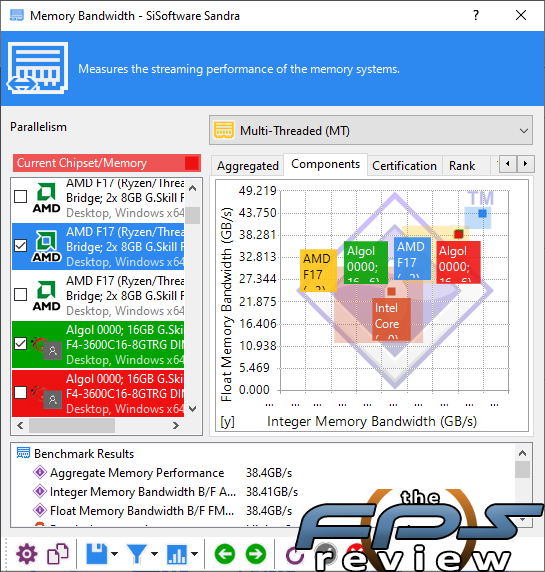Click the Benchmark Results heading
This screenshot has width=545, height=572.
coord(84,453)
